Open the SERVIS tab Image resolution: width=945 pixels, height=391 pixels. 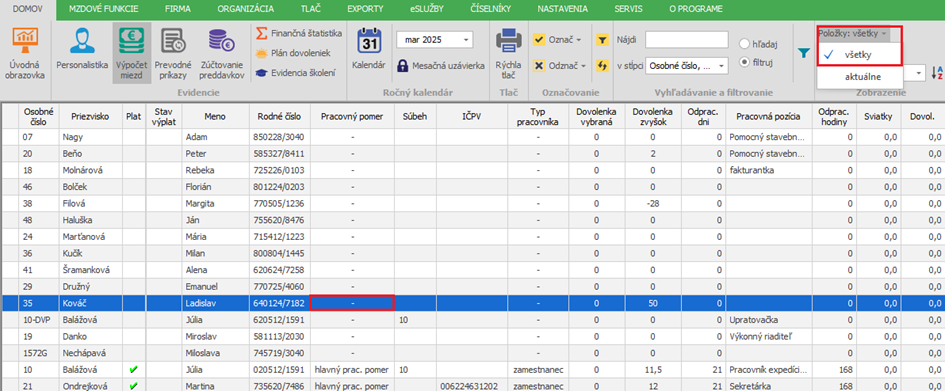(629, 9)
